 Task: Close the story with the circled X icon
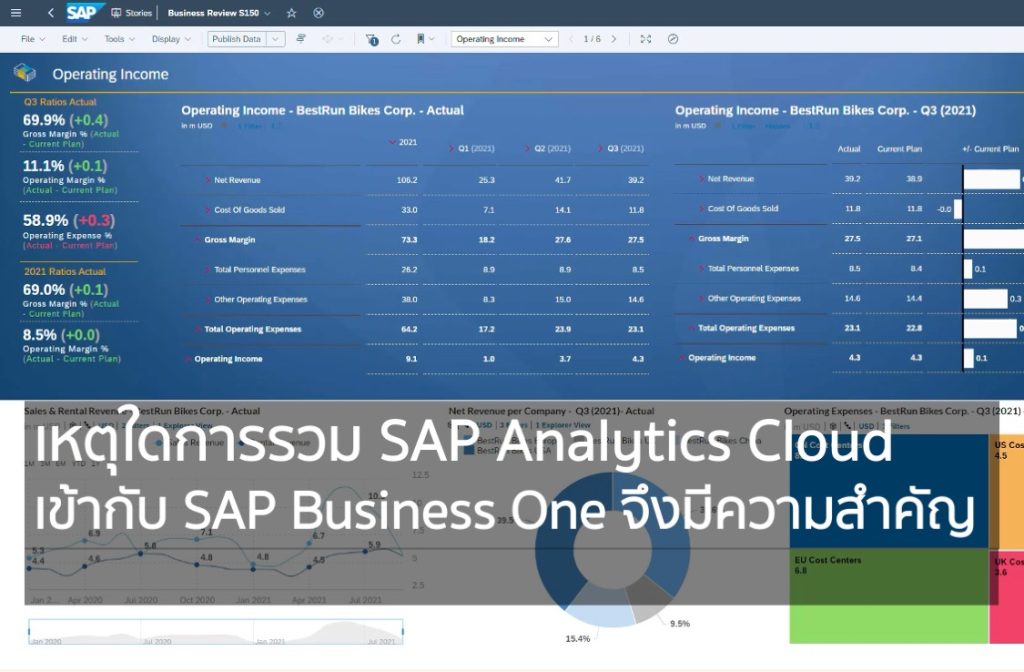click(319, 12)
